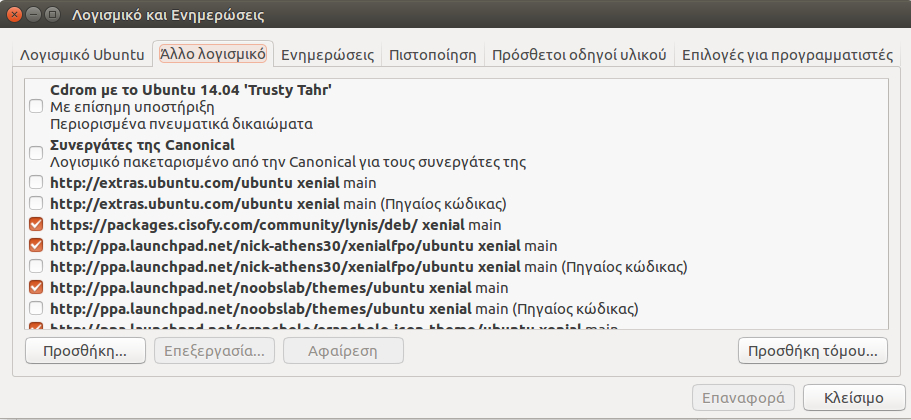This screenshot has width=911, height=420.
Task: Check noobslab themes (Πηγαίος κώδικας) entry
Action: (36, 308)
